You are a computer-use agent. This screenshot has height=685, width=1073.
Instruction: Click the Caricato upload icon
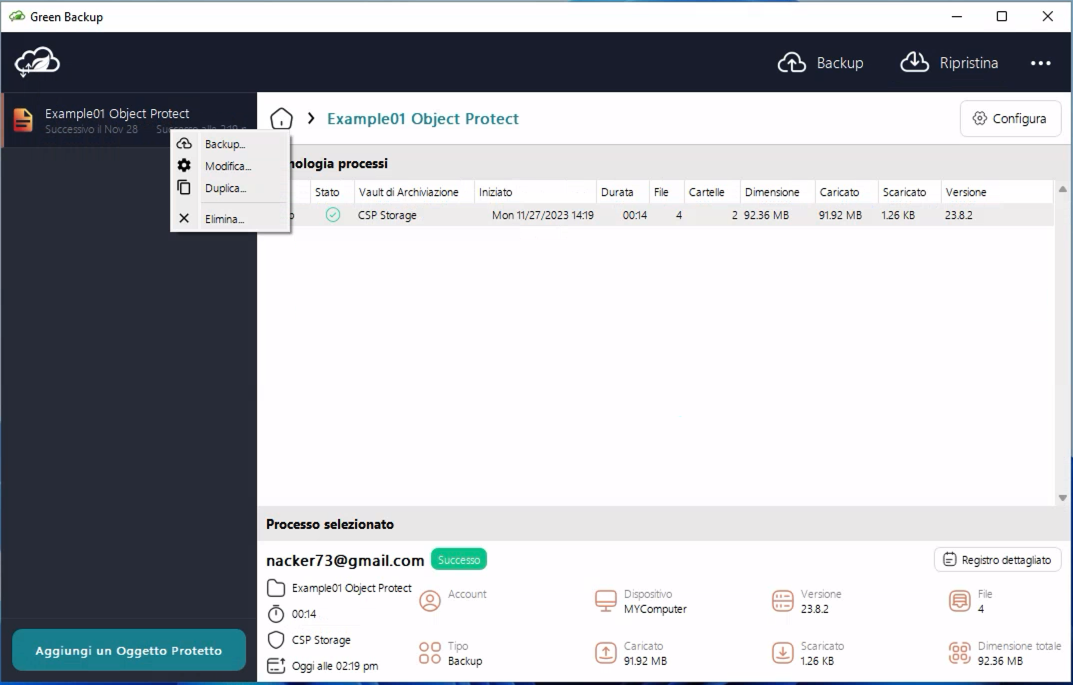tap(606, 653)
